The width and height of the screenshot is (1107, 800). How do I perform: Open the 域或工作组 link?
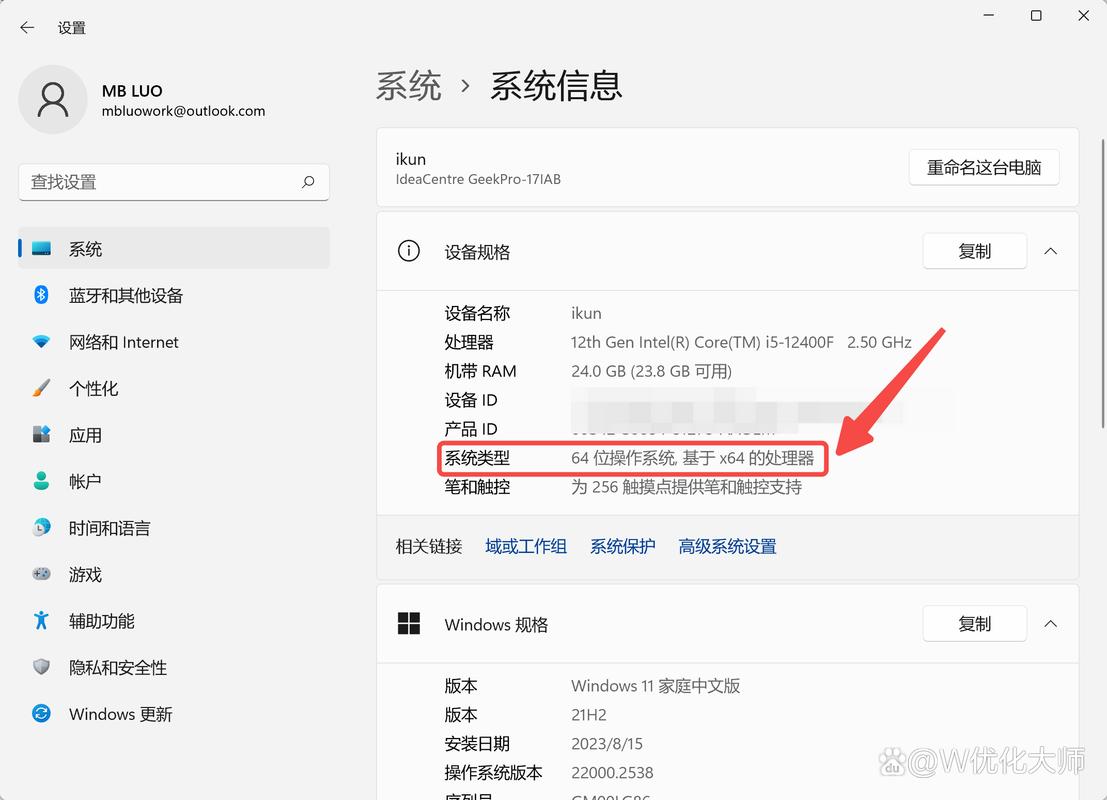click(x=526, y=546)
